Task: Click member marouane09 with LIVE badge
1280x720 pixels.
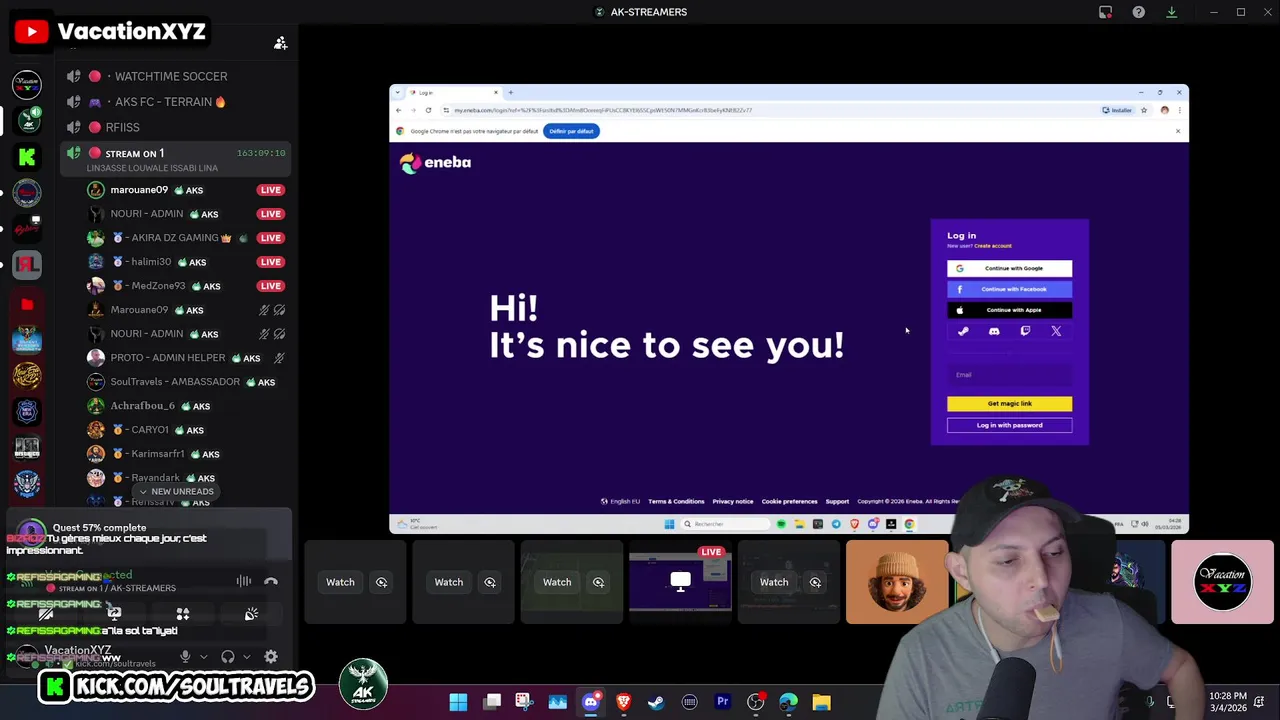Action: point(186,190)
